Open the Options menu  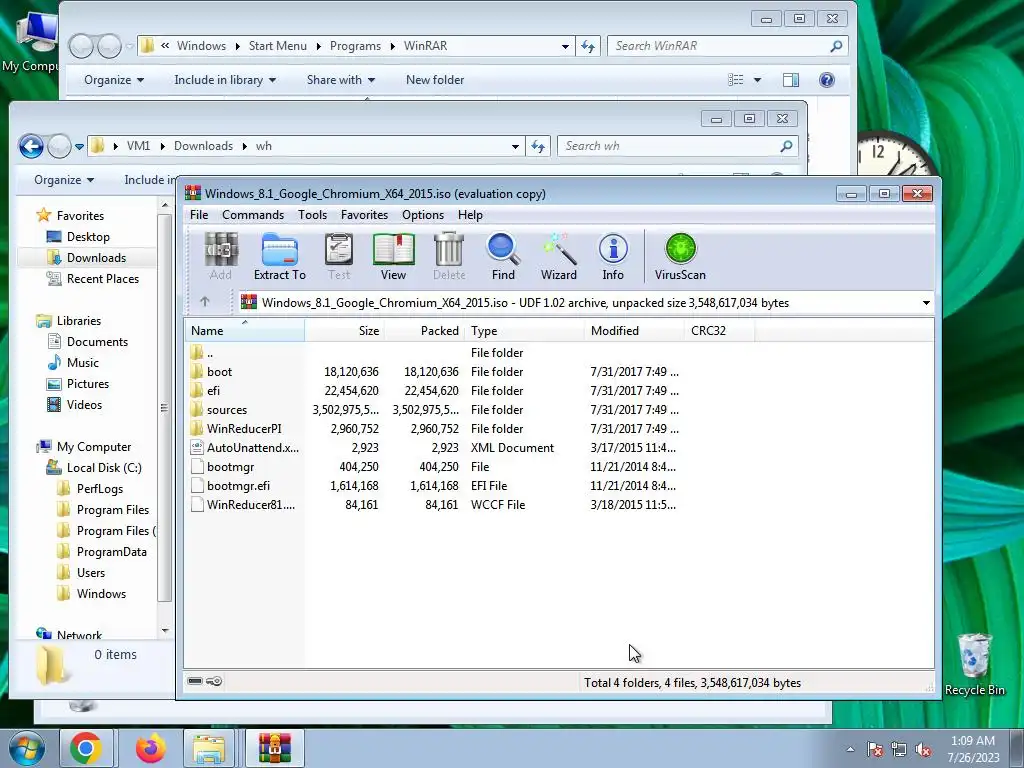tap(423, 215)
